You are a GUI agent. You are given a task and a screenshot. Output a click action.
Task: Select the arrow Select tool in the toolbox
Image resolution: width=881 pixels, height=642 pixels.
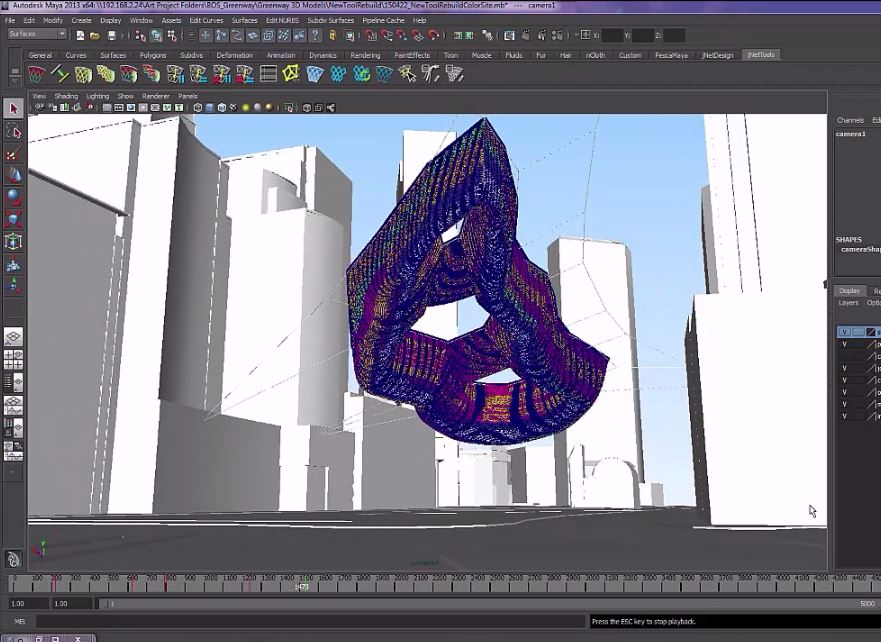[13, 108]
